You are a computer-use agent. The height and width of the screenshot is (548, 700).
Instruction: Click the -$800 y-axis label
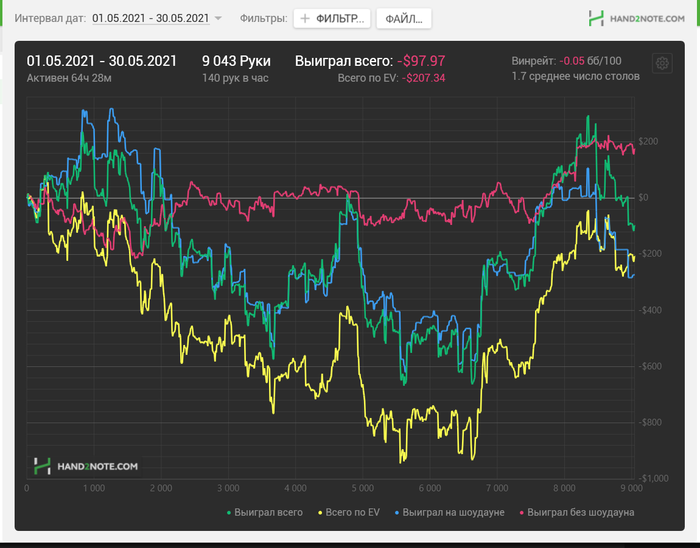pyautogui.click(x=650, y=423)
